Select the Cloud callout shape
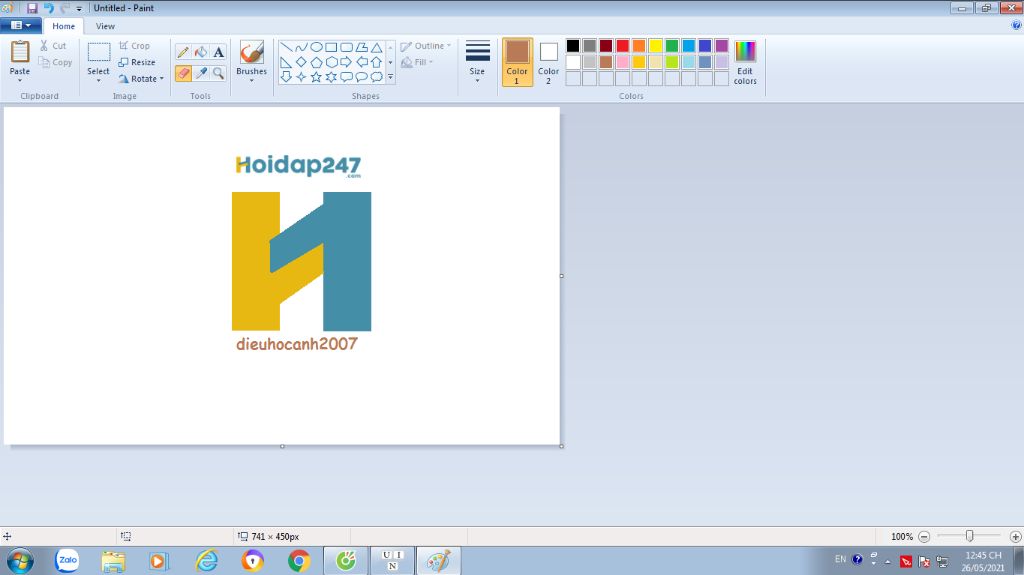1024x575 pixels. click(x=376, y=77)
